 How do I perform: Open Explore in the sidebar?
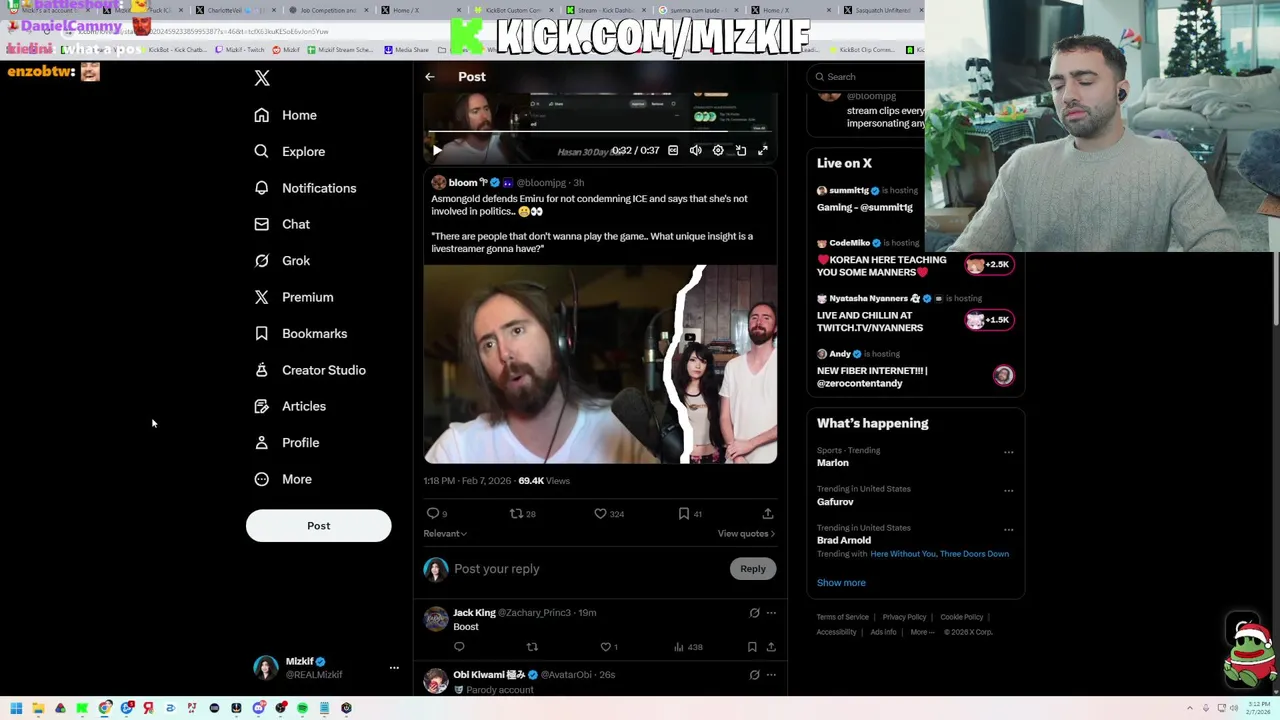point(289,151)
